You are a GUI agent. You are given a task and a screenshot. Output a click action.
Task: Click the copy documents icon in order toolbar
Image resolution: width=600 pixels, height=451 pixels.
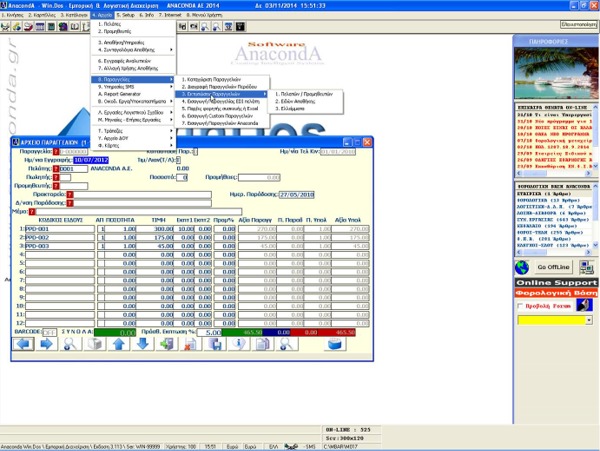[x=263, y=344]
